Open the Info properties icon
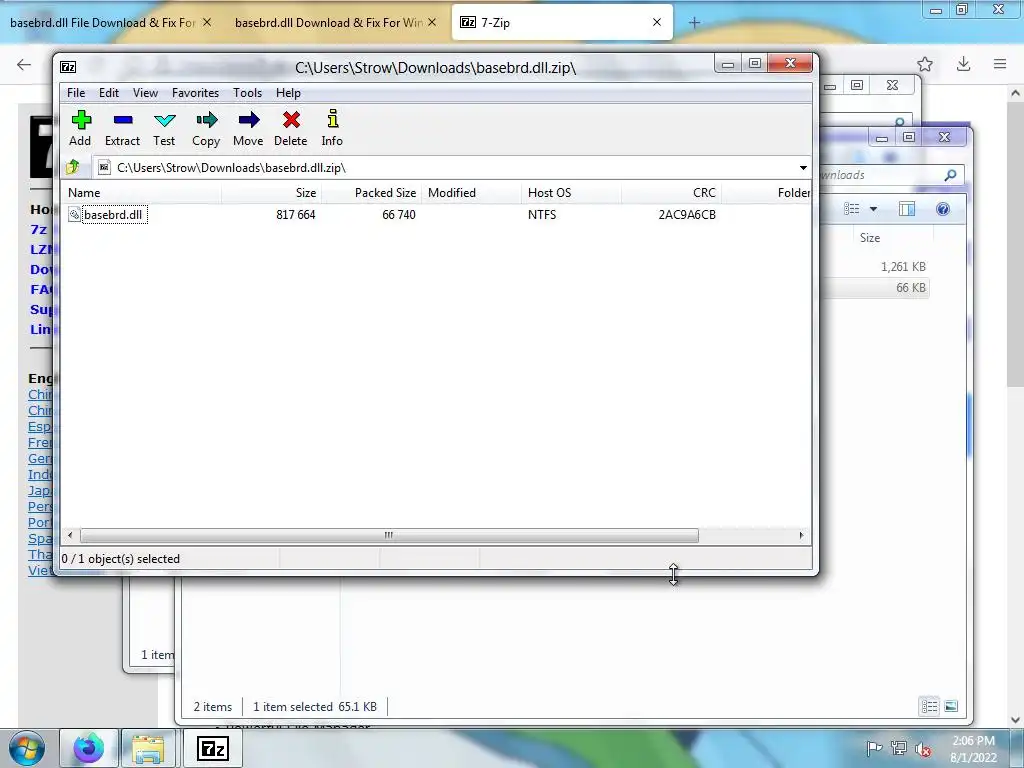The width and height of the screenshot is (1024, 768). click(332, 119)
